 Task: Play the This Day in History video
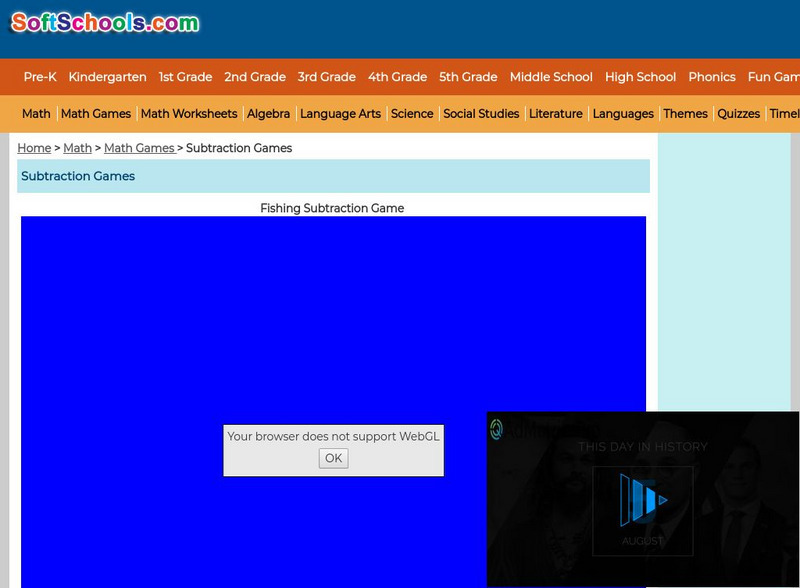click(640, 498)
